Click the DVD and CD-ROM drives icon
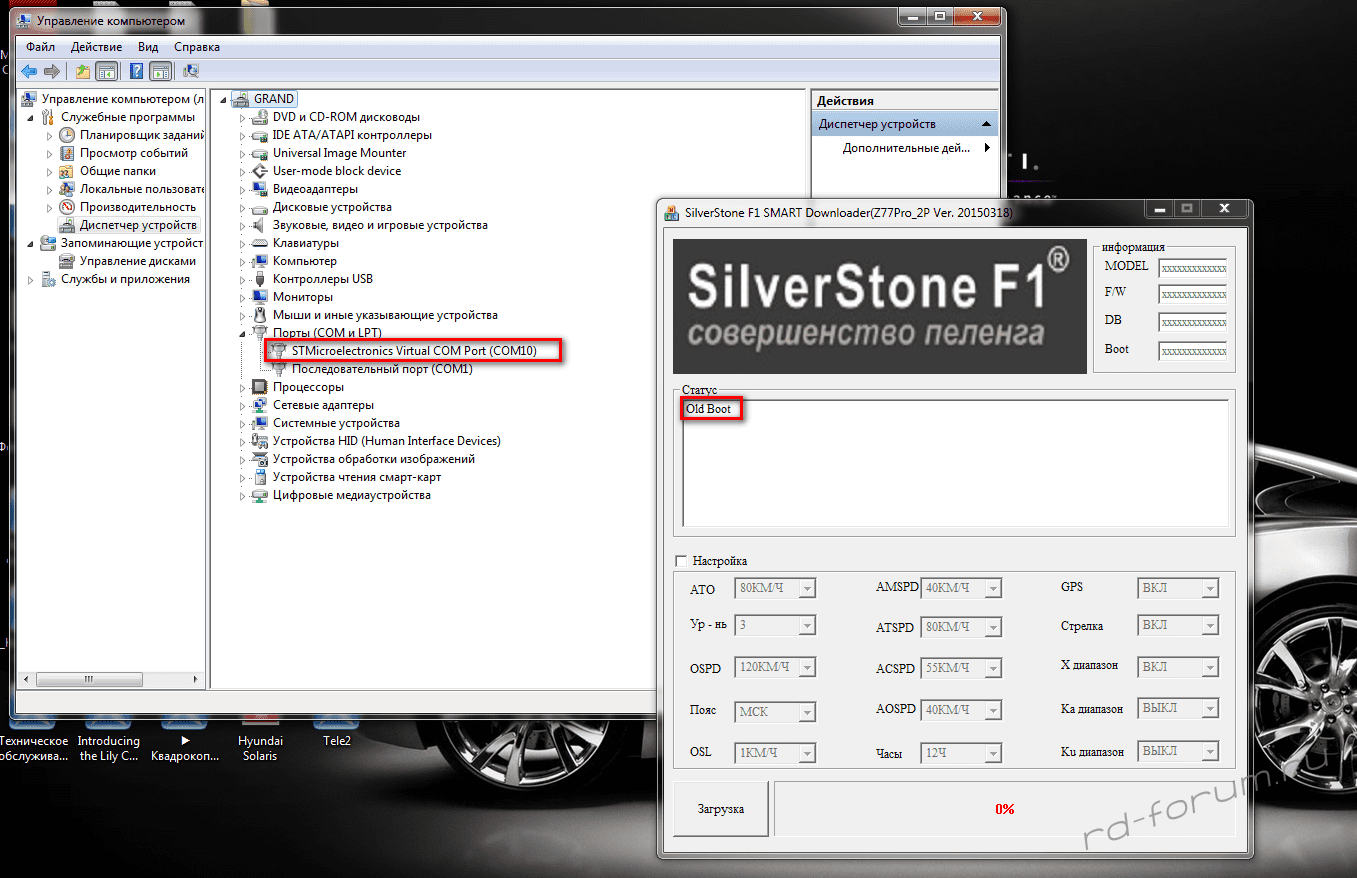This screenshot has height=878, width=1357. pyautogui.click(x=259, y=117)
